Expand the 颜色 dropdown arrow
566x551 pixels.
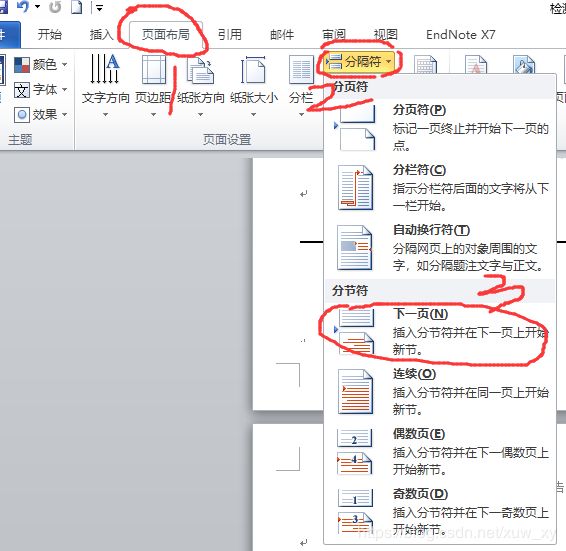click(x=65, y=65)
